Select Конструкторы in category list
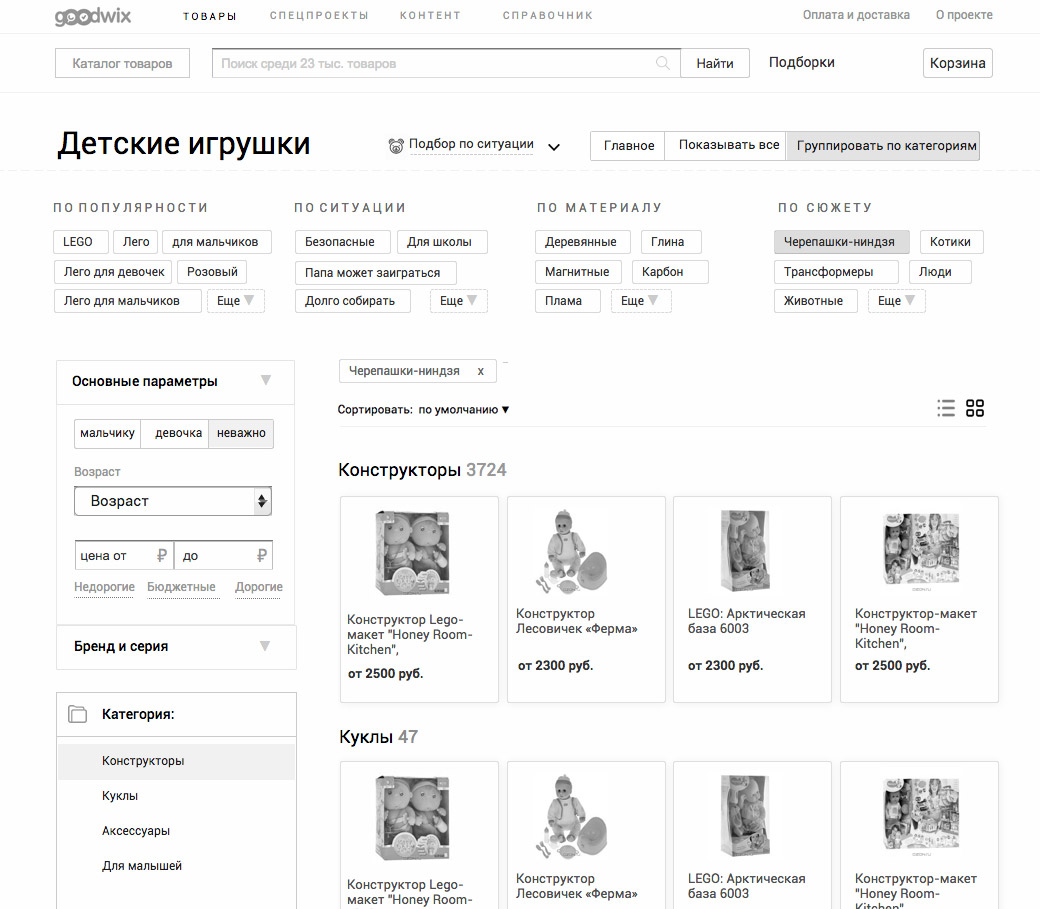1040x909 pixels. [x=176, y=761]
